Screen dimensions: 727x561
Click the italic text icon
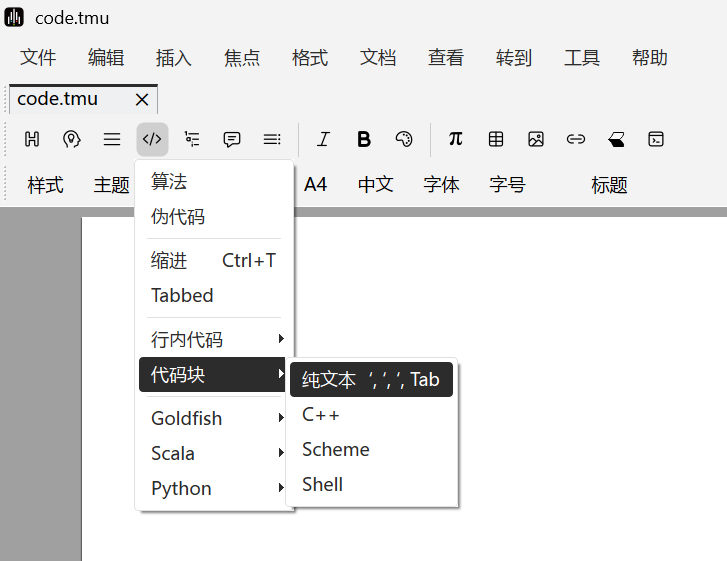coord(323,139)
